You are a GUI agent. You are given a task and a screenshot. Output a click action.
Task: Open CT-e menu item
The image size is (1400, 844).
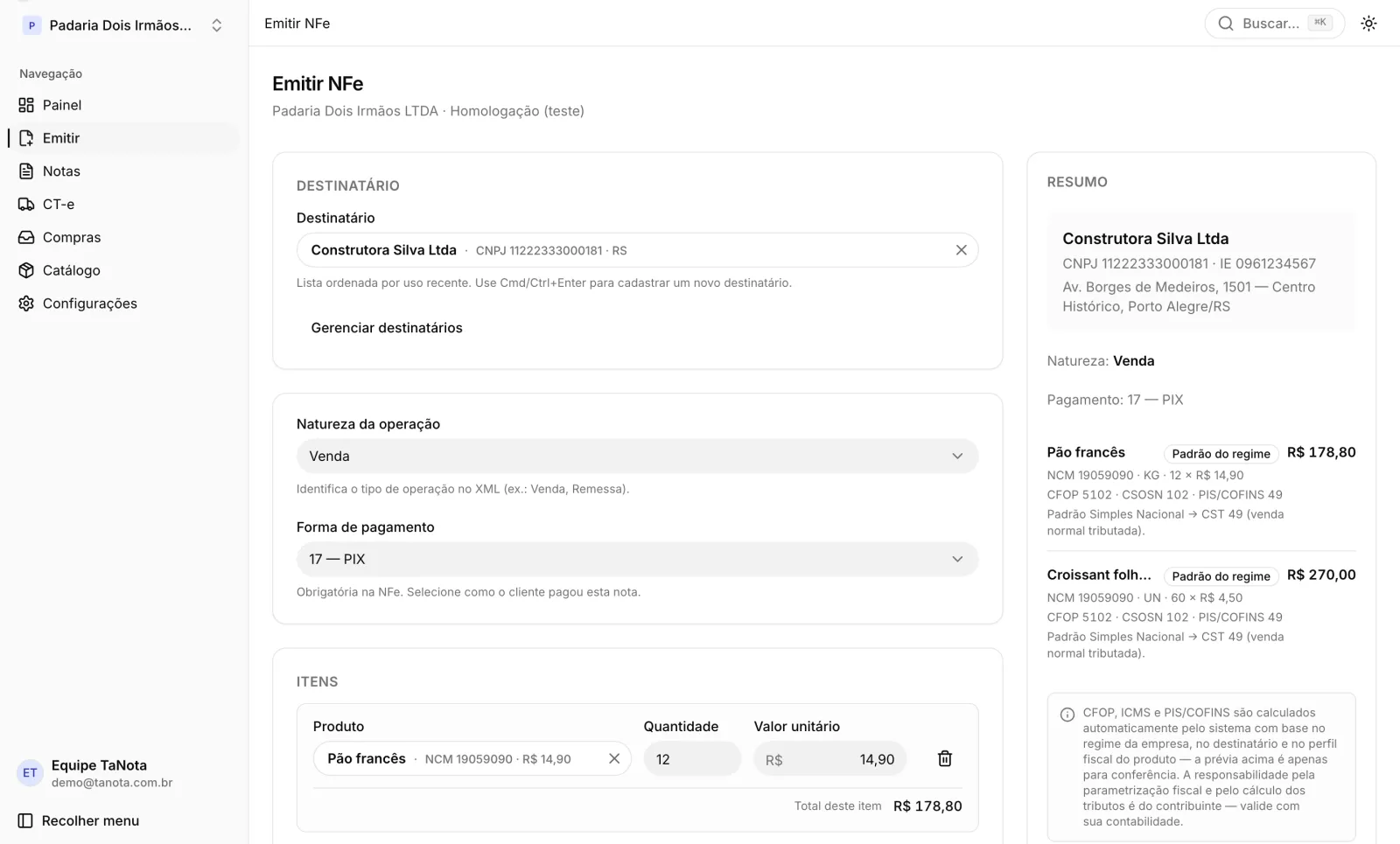[123, 204]
